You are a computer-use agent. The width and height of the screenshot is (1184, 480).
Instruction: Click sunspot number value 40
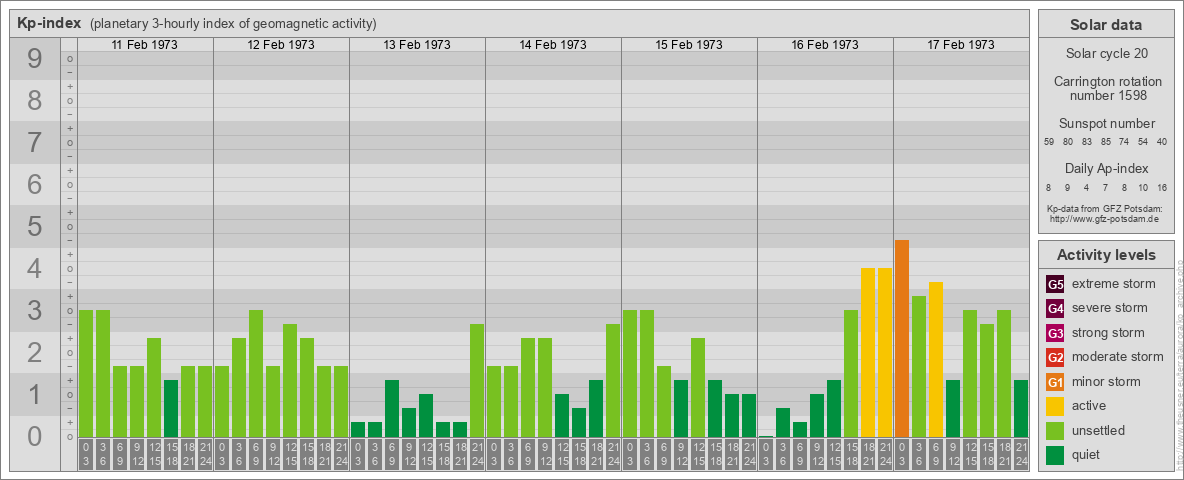(1162, 142)
